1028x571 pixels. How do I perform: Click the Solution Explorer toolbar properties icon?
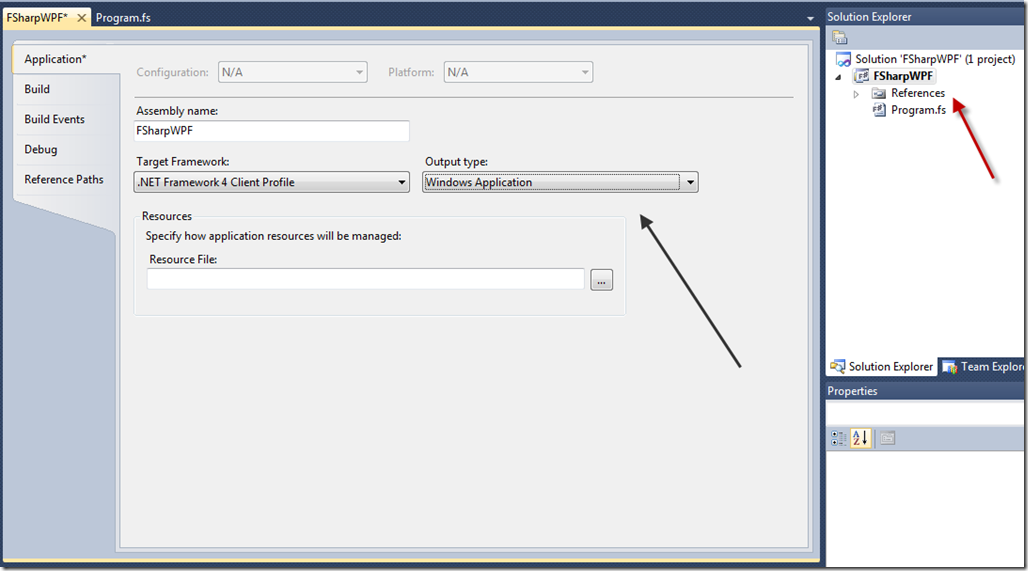(x=840, y=37)
